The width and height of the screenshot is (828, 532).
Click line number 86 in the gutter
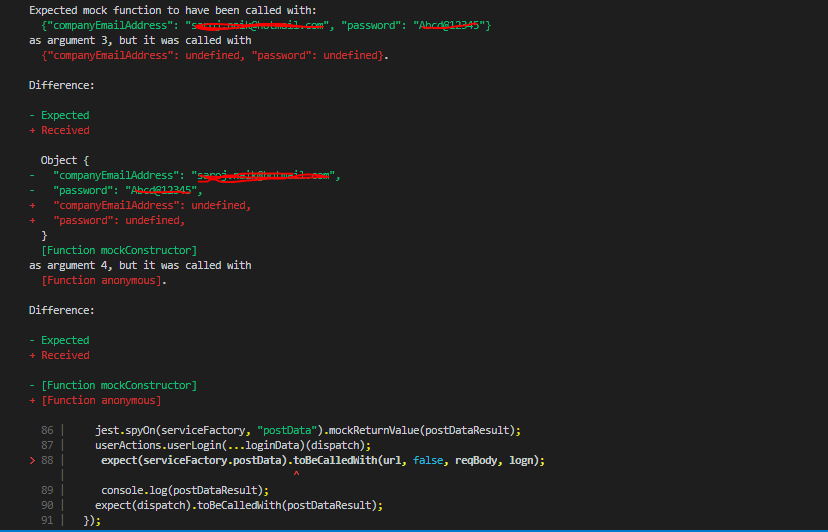pos(47,430)
